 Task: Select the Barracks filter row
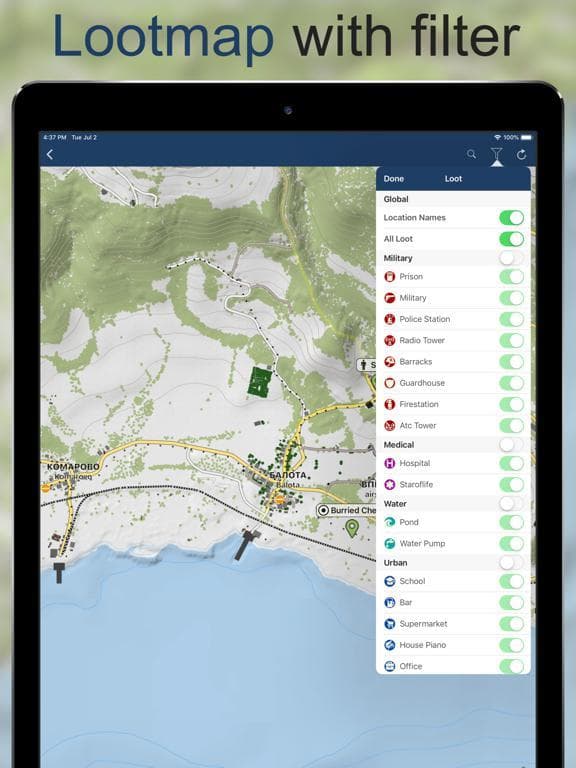(x=453, y=362)
